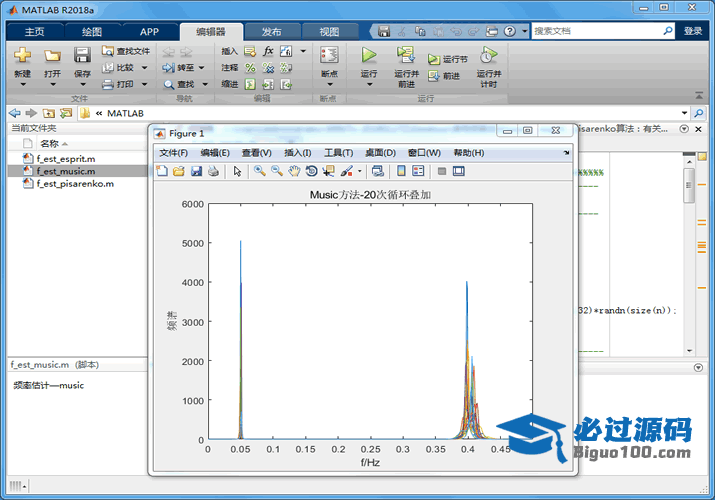The width and height of the screenshot is (715, 500).
Task: Select the Edit Plot arrow tool
Action: tap(238, 171)
